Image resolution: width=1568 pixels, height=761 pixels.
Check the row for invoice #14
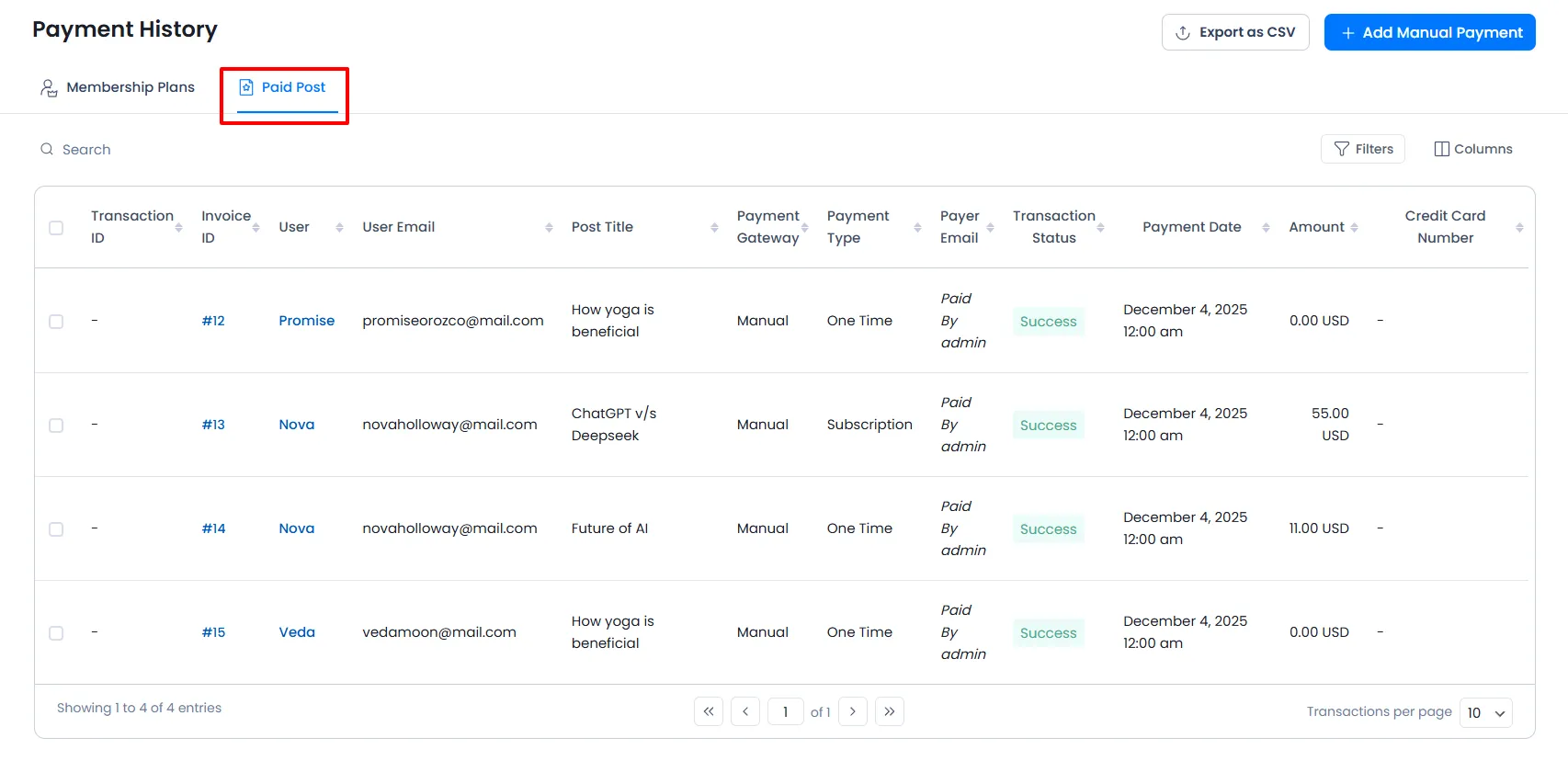(56, 529)
